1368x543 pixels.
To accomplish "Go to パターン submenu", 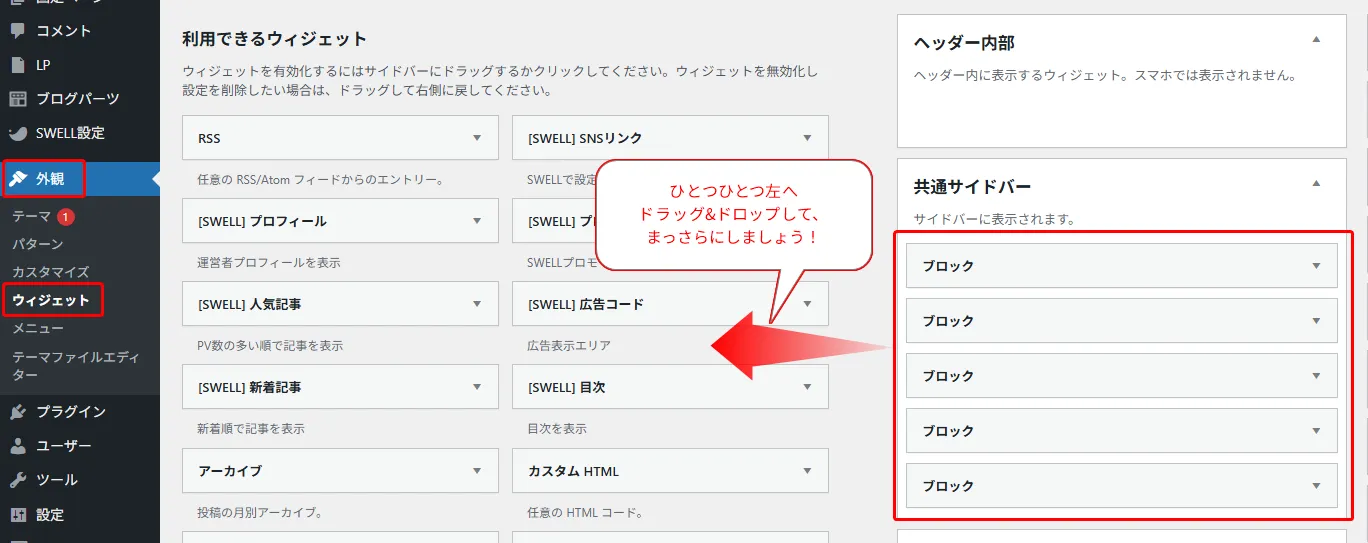I will tap(37, 244).
